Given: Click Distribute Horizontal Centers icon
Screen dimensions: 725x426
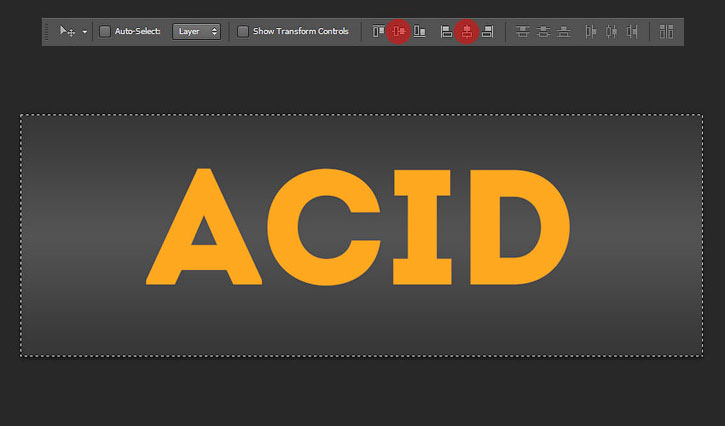Looking at the screenshot, I should [x=611, y=31].
